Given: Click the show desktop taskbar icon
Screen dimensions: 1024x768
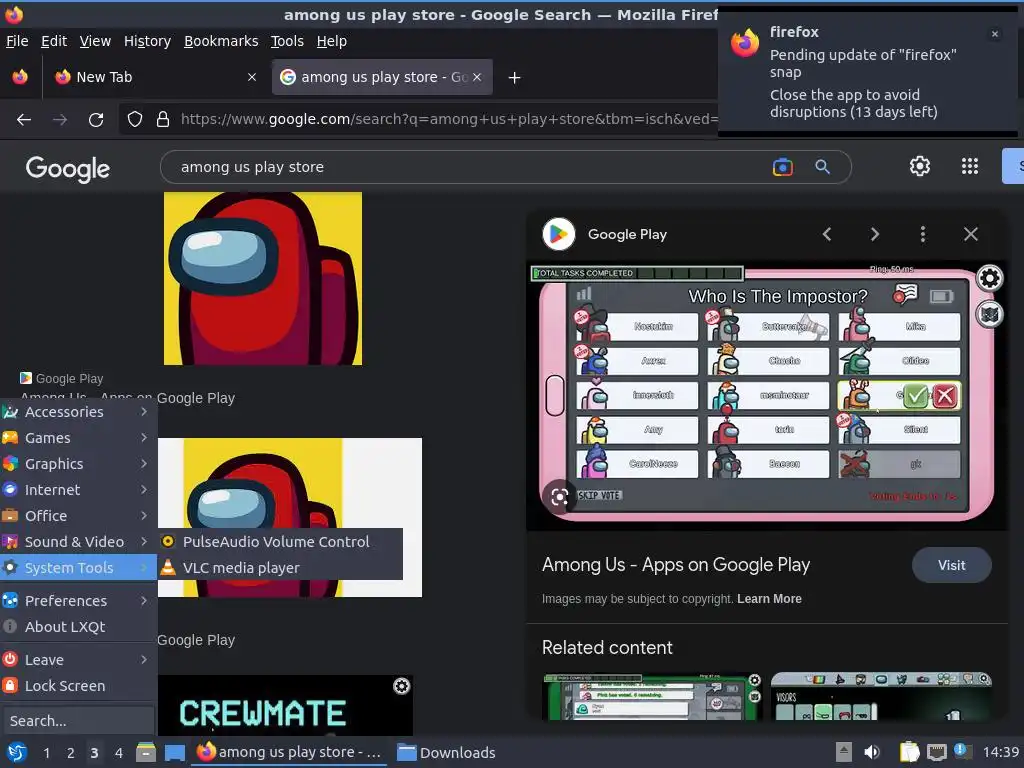Looking at the screenshot, I should (174, 752).
